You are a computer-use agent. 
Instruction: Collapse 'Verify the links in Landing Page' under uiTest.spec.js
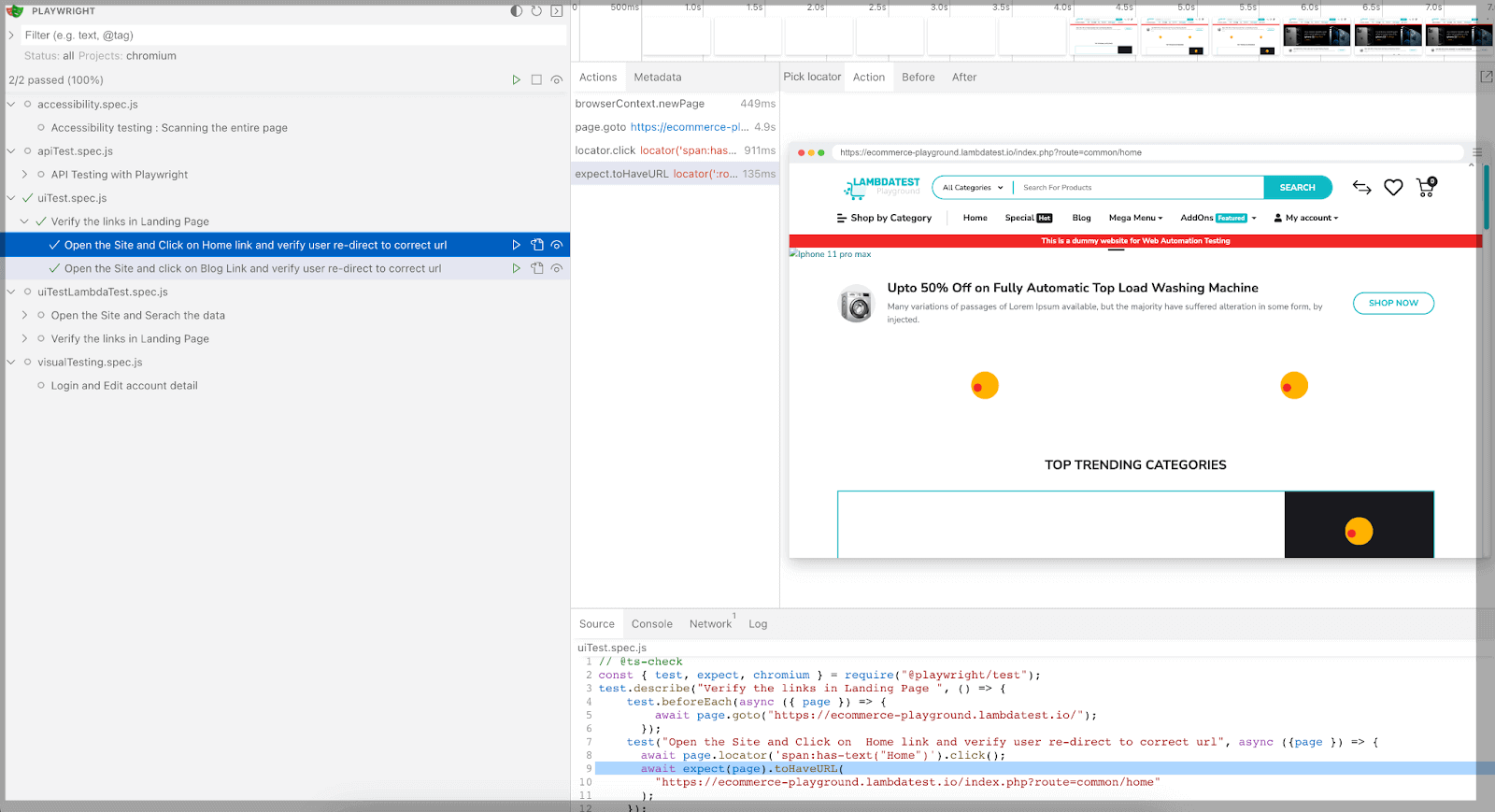click(x=24, y=221)
